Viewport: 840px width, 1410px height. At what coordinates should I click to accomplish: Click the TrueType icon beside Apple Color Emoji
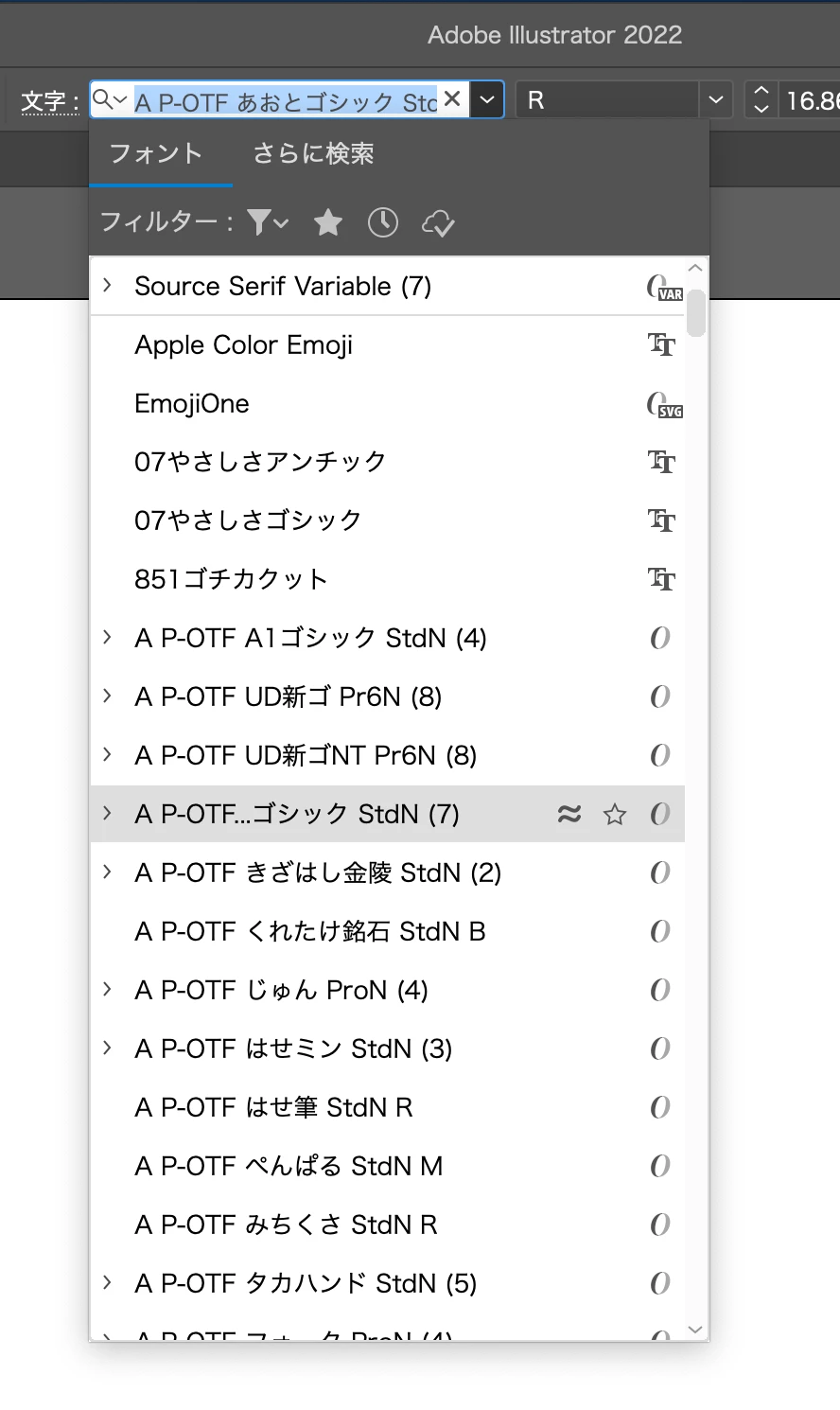tap(661, 344)
